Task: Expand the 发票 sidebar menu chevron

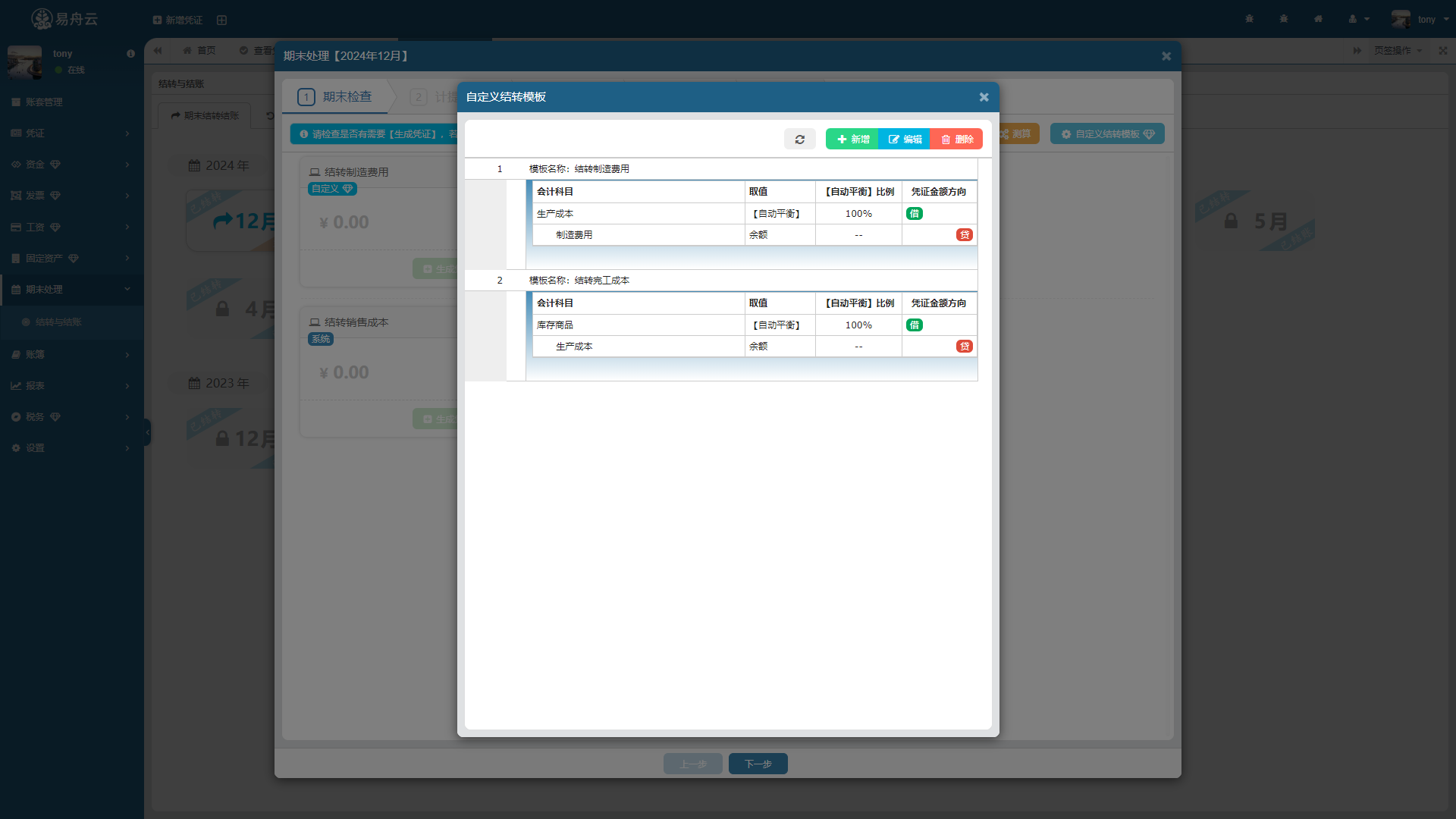Action: 127,196
